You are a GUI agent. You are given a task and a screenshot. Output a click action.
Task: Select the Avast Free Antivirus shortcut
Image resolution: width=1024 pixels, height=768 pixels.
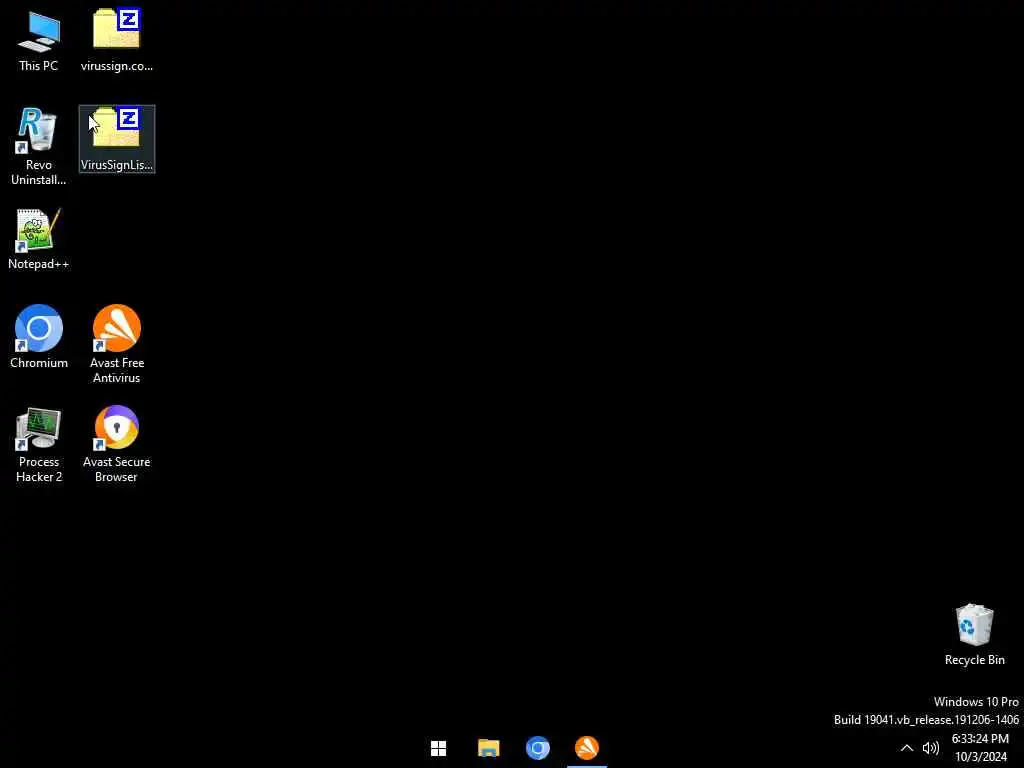[x=117, y=344]
